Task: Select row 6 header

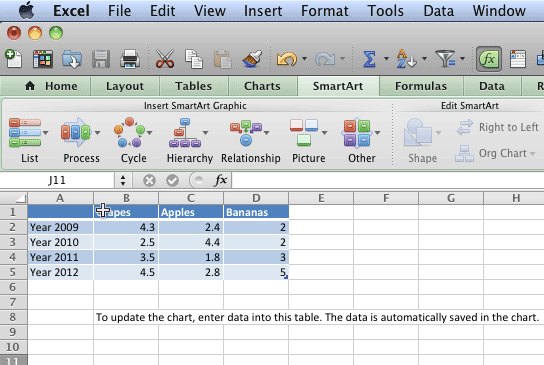Action: tap(13, 287)
